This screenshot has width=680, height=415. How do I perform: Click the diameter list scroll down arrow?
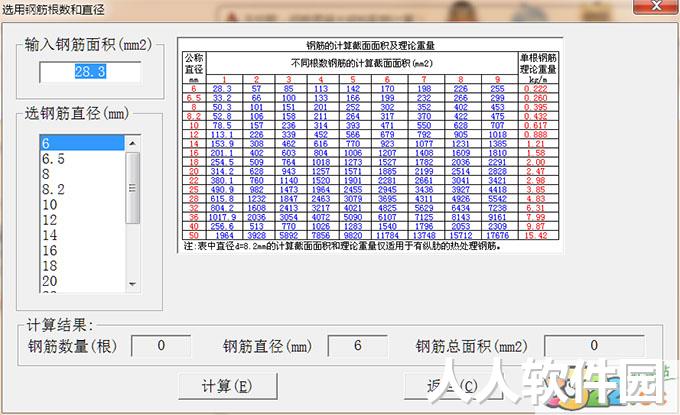pos(133,284)
